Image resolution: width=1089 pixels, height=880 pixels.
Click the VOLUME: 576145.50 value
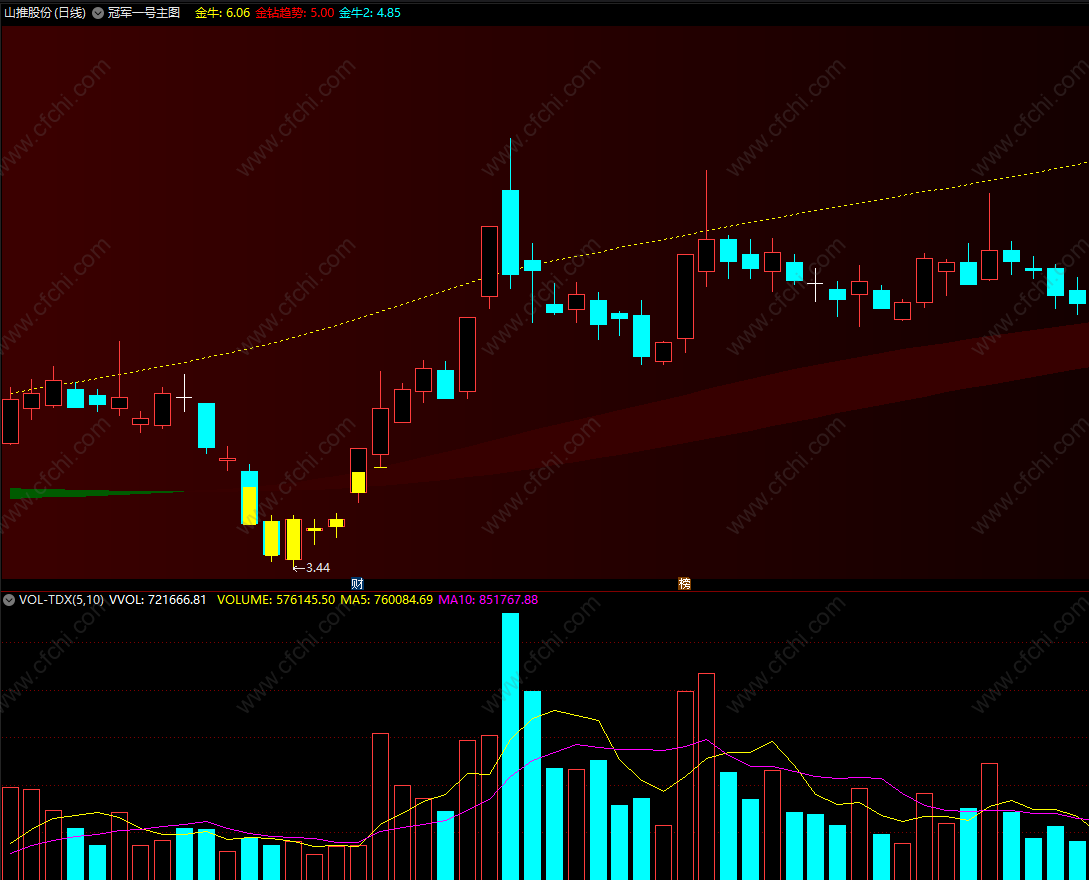(276, 600)
